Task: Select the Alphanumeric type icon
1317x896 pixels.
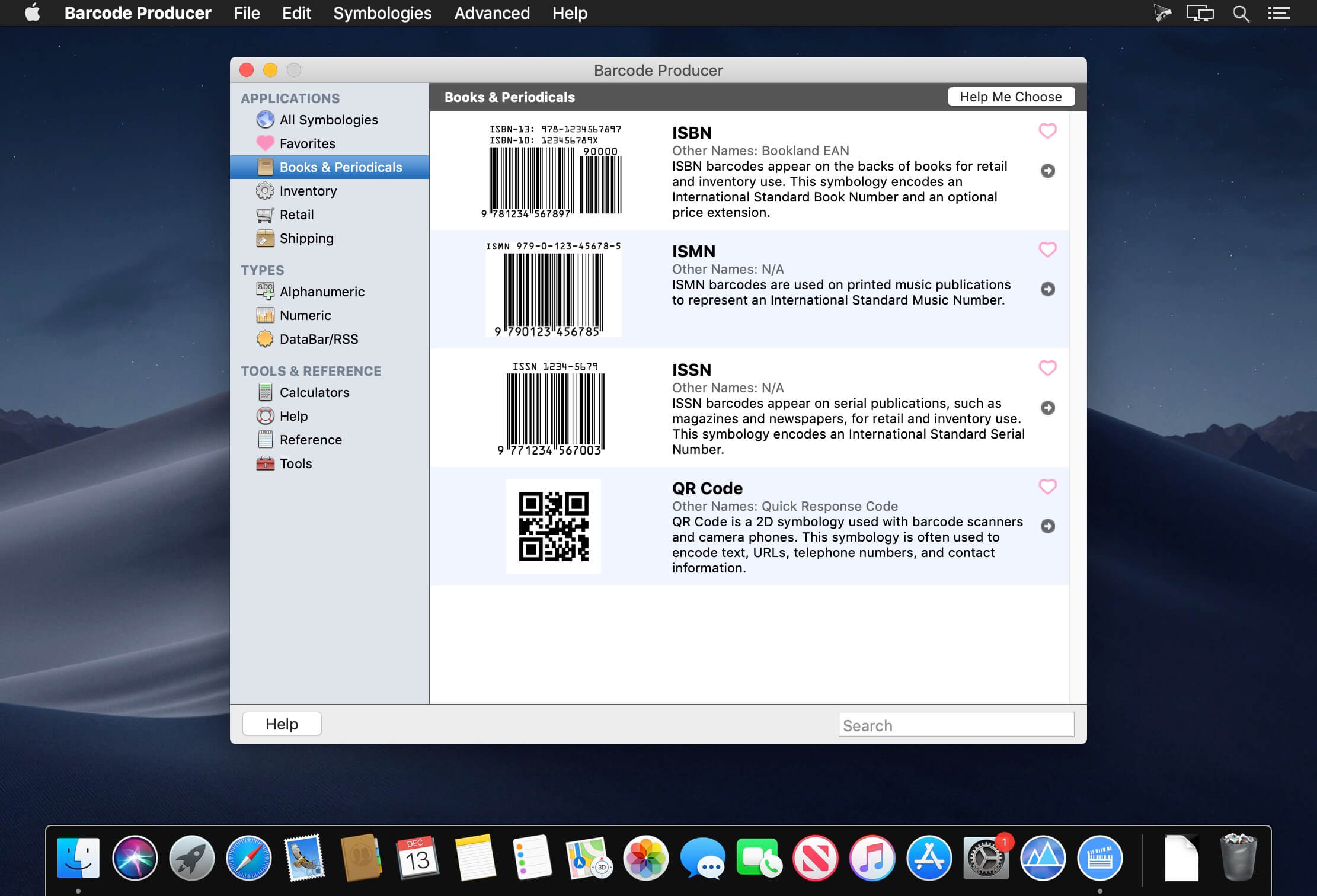Action: tap(265, 292)
